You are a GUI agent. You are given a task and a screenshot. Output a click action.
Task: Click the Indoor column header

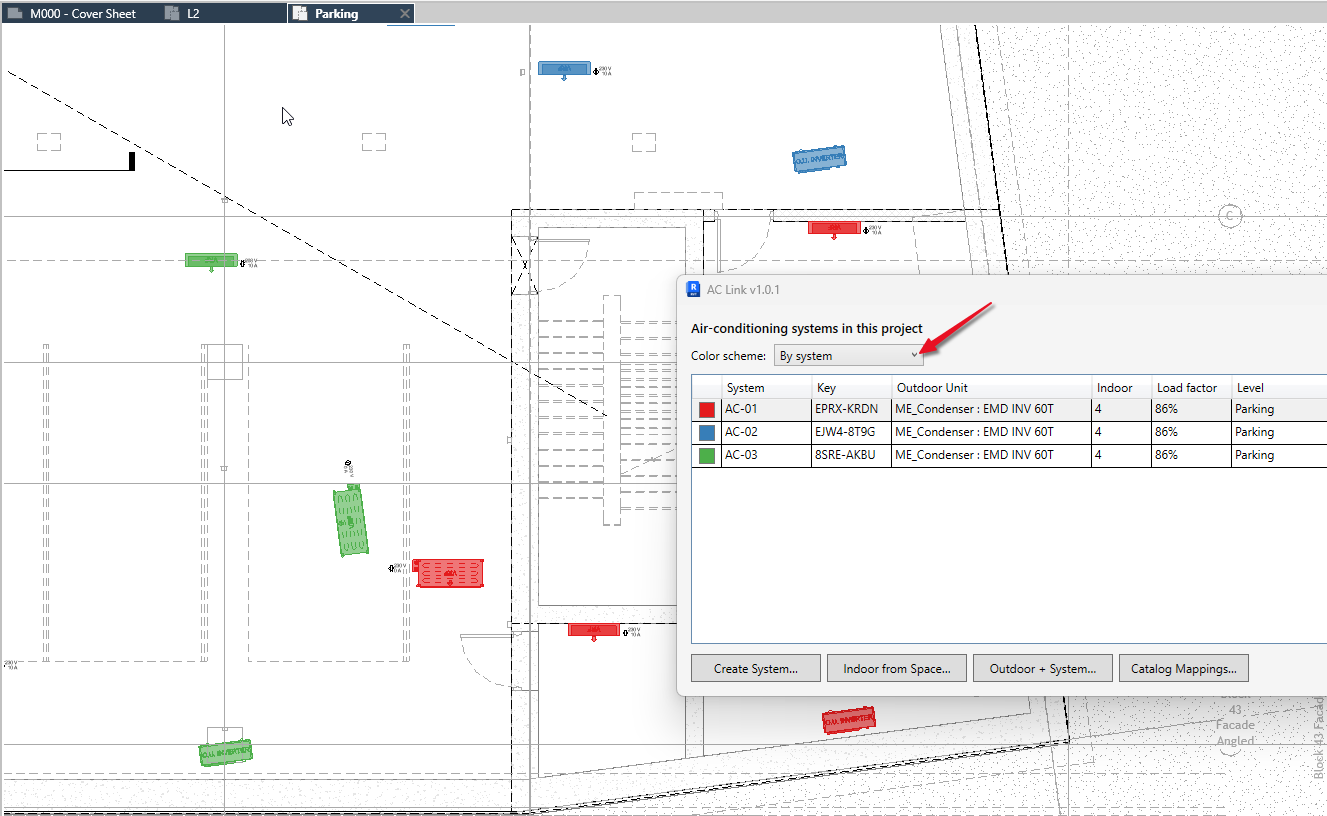[x=1121, y=387]
